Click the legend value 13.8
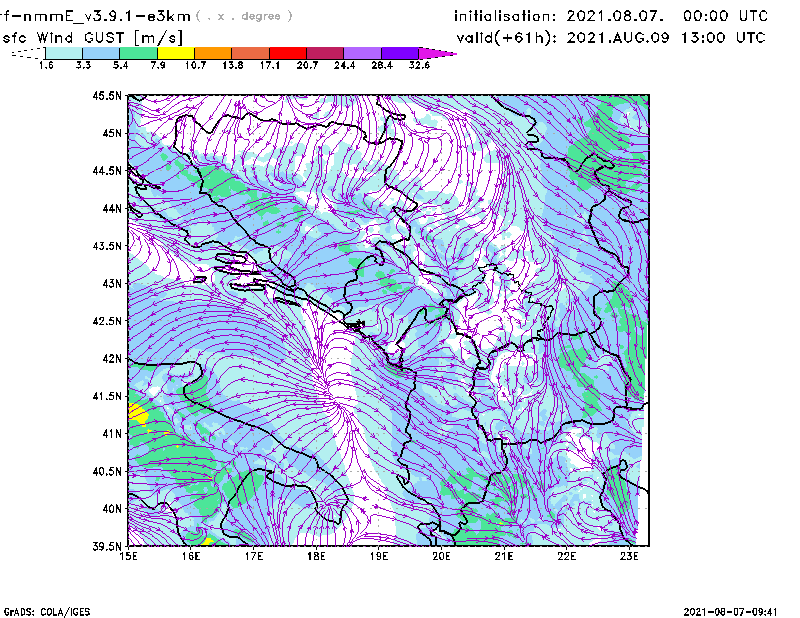Screen dimensions: 800x618 [x=233, y=65]
